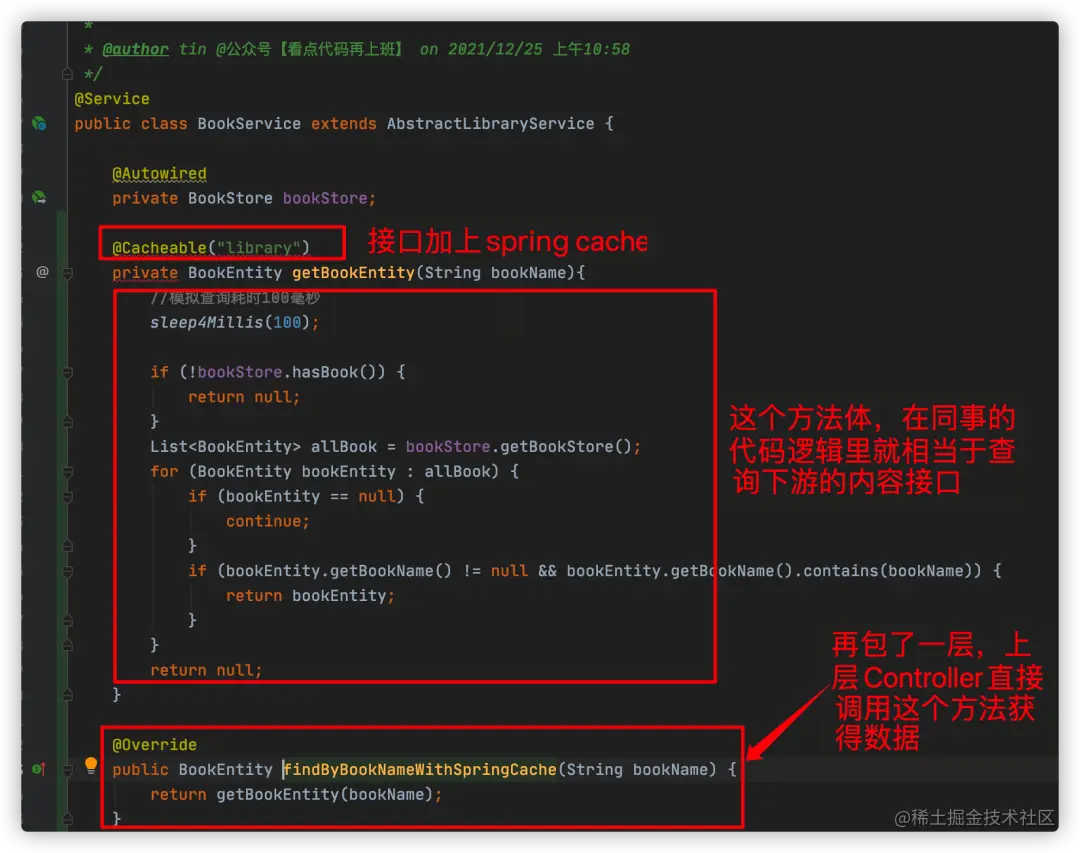
Task: Click List<BookEntity> type declaration
Action: coord(225,446)
